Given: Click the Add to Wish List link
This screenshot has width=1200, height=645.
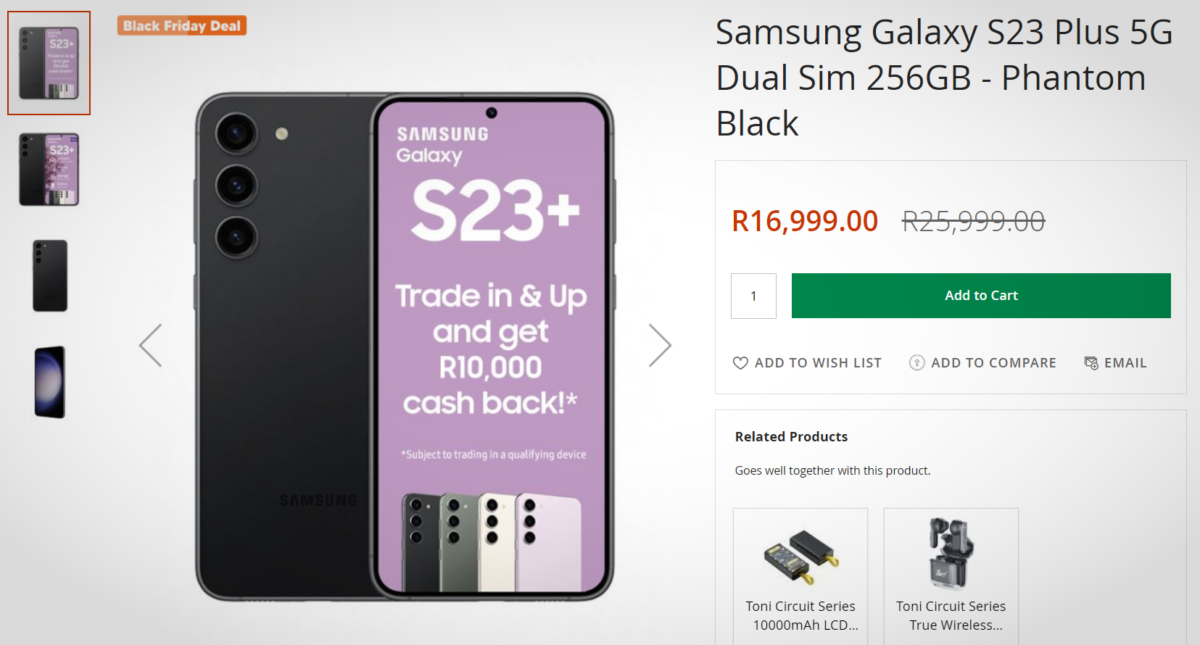Looking at the screenshot, I should 818,363.
